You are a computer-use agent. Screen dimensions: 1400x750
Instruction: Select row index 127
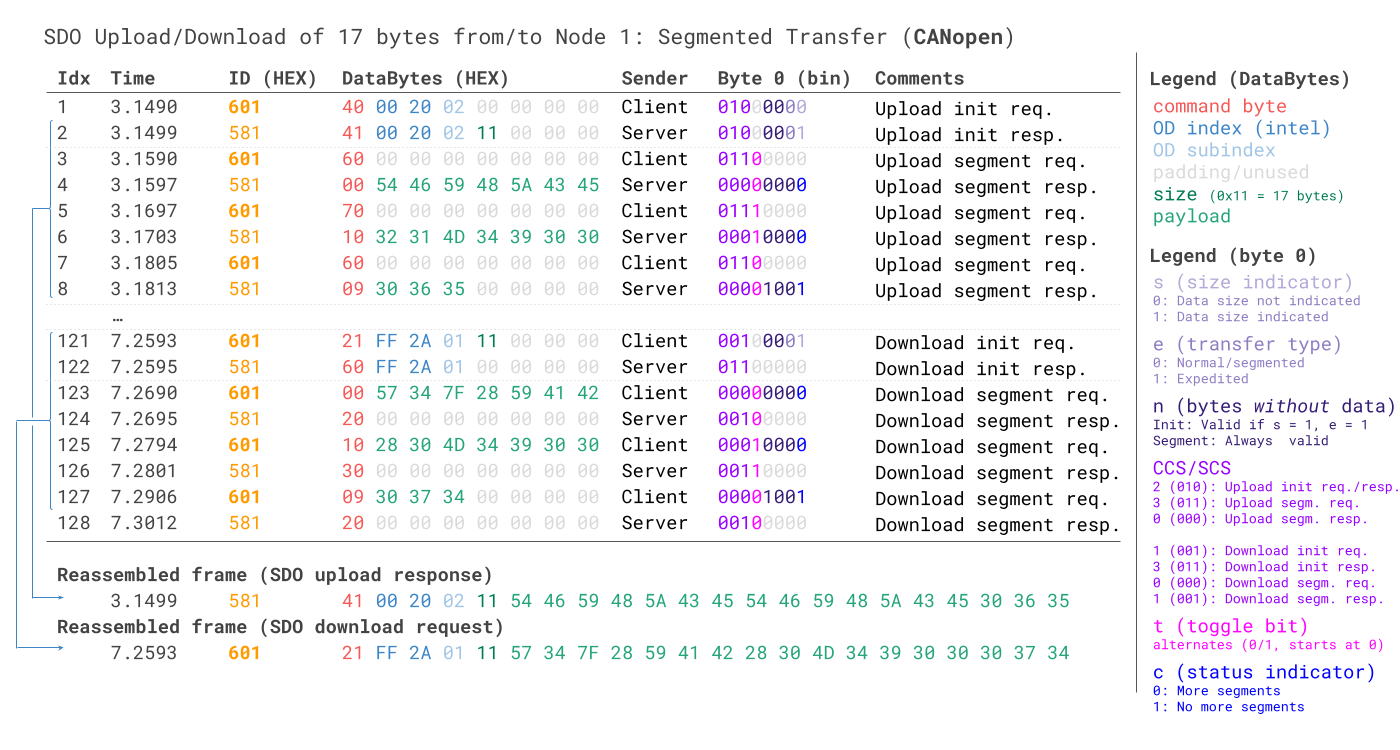(x=73, y=497)
